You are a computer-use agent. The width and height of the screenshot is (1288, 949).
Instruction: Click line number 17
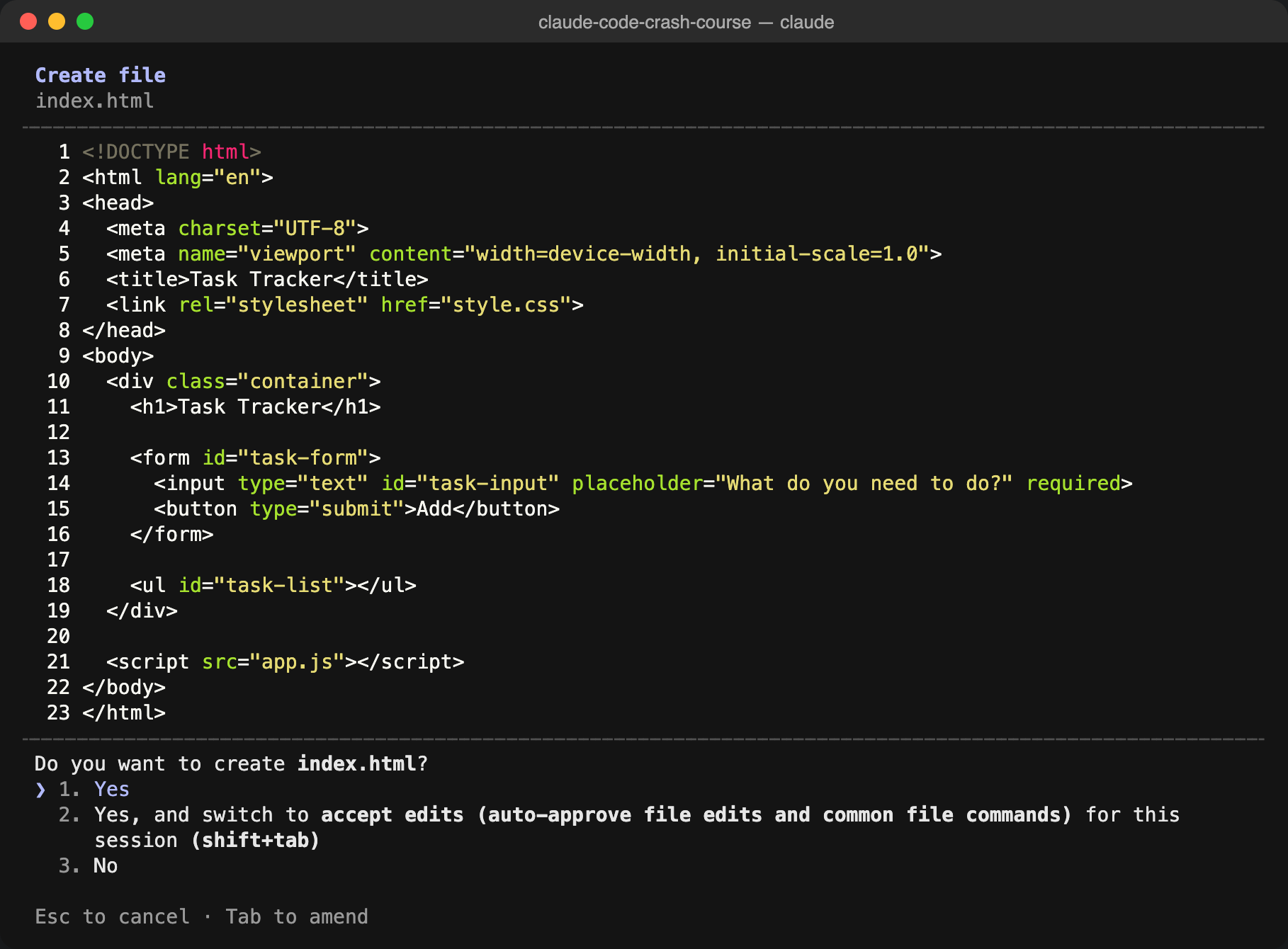pyautogui.click(x=58, y=559)
